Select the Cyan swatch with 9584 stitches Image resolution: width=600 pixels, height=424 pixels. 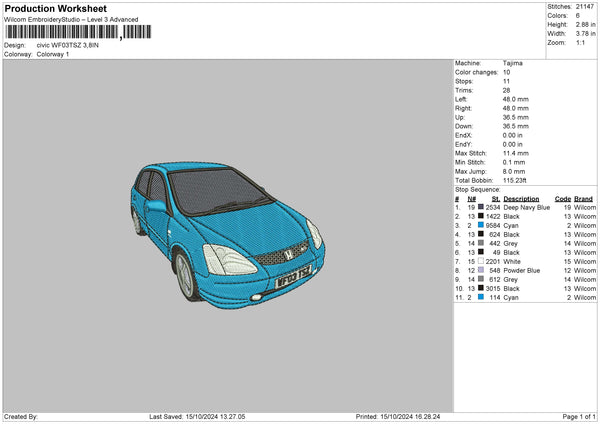tap(481, 225)
